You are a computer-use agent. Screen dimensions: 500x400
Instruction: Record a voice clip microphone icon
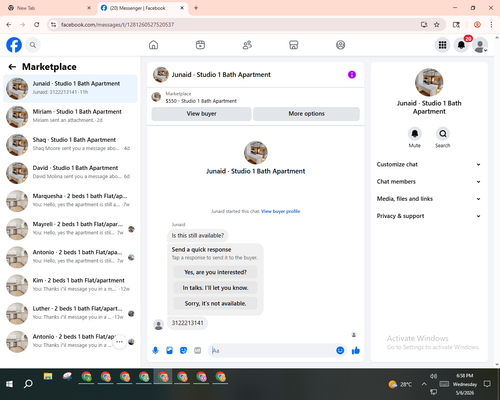pyautogui.click(x=155, y=350)
